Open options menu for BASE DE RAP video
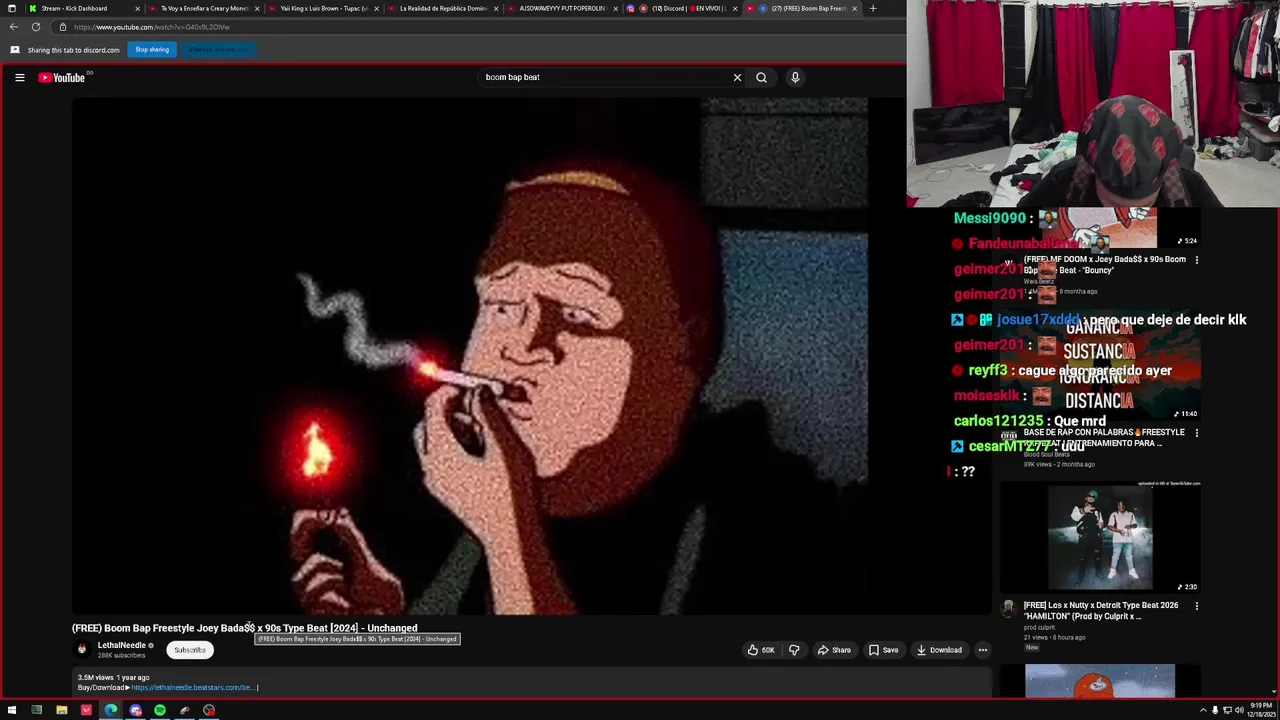The height and width of the screenshot is (720, 1280). click(1196, 433)
